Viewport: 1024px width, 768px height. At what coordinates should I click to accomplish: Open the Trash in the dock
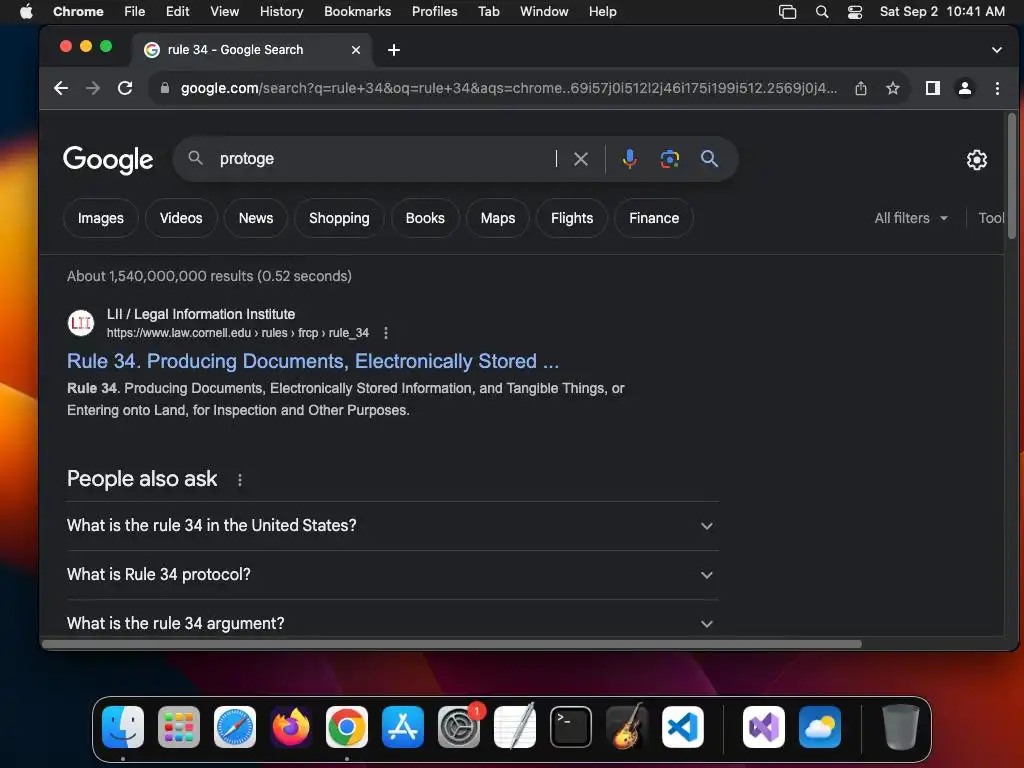[901, 727]
